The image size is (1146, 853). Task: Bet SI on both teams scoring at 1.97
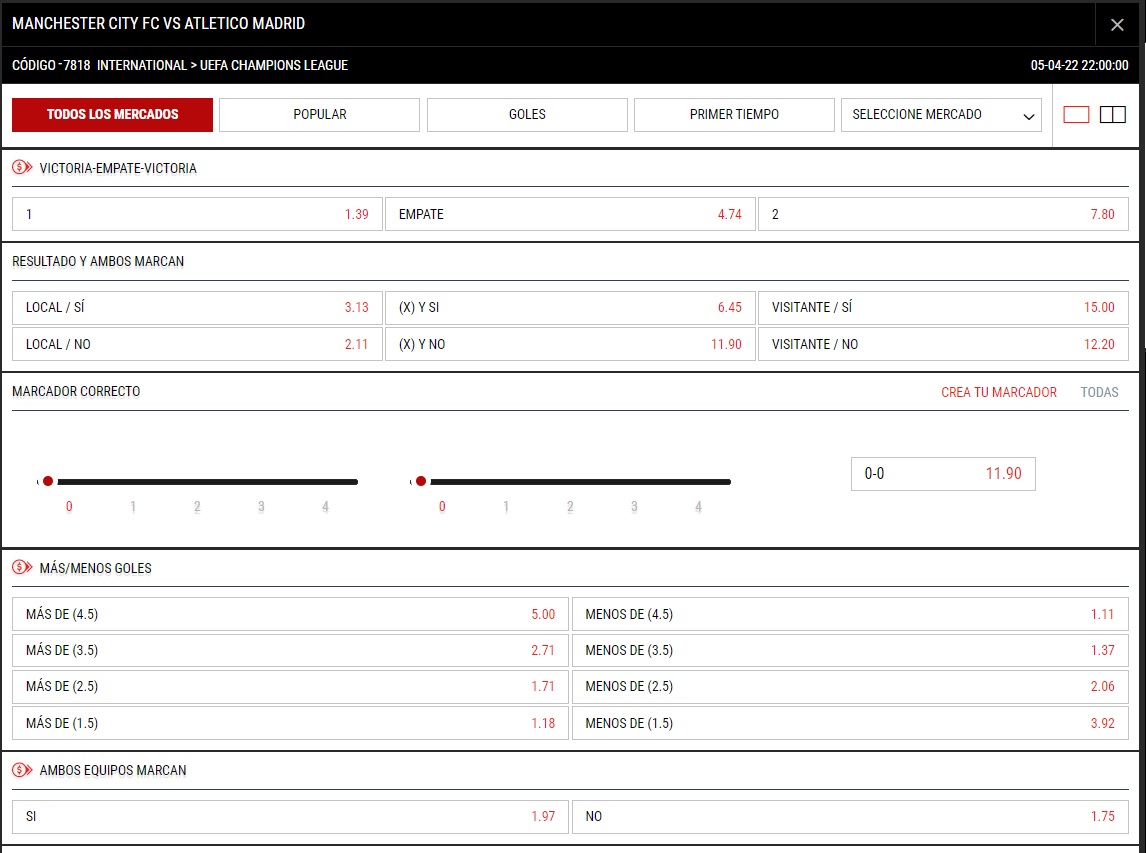[x=290, y=816]
